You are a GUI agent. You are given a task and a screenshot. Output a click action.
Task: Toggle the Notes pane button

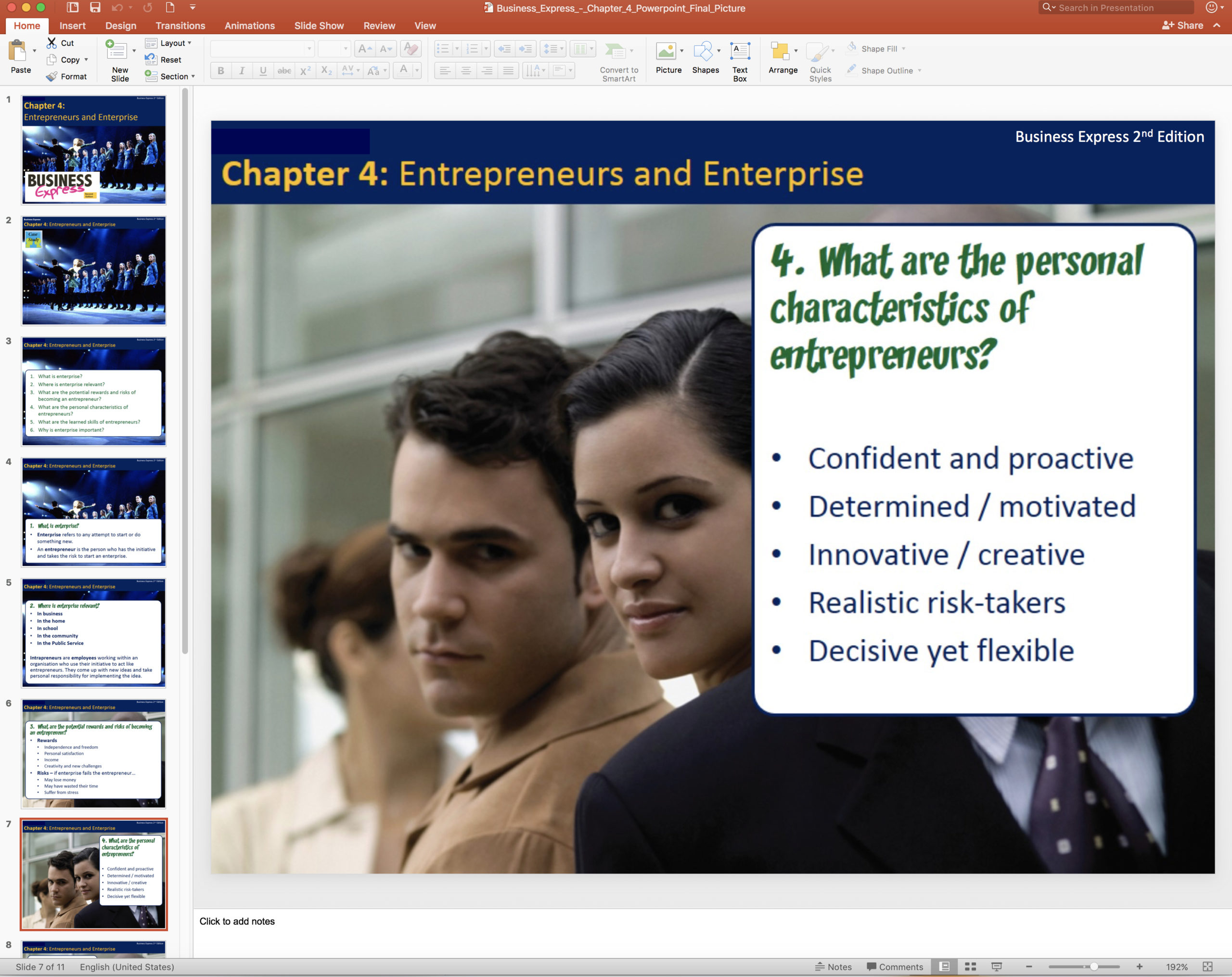coord(833,967)
